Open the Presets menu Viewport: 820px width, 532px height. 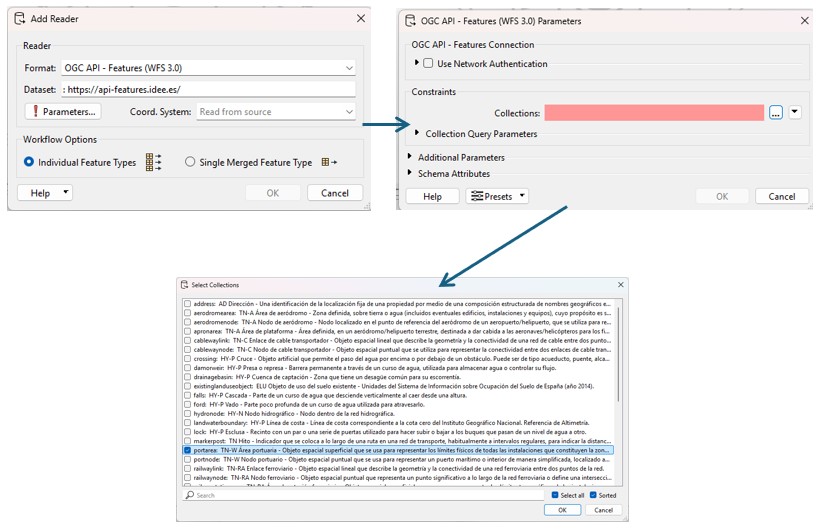tap(497, 197)
